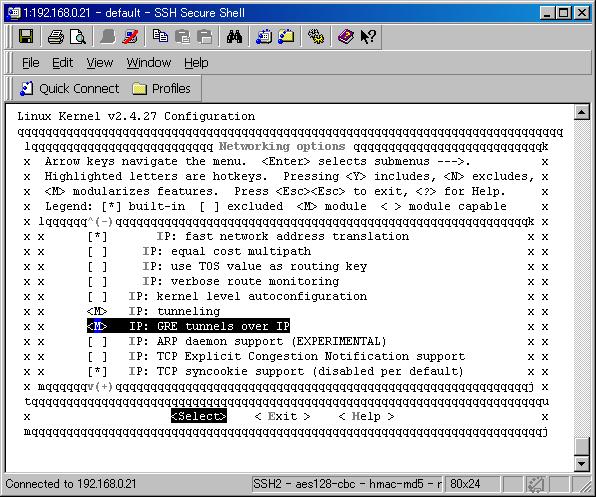Click the Paste Selection toolbar icon
This screenshot has height=497, width=596.
coord(204,37)
